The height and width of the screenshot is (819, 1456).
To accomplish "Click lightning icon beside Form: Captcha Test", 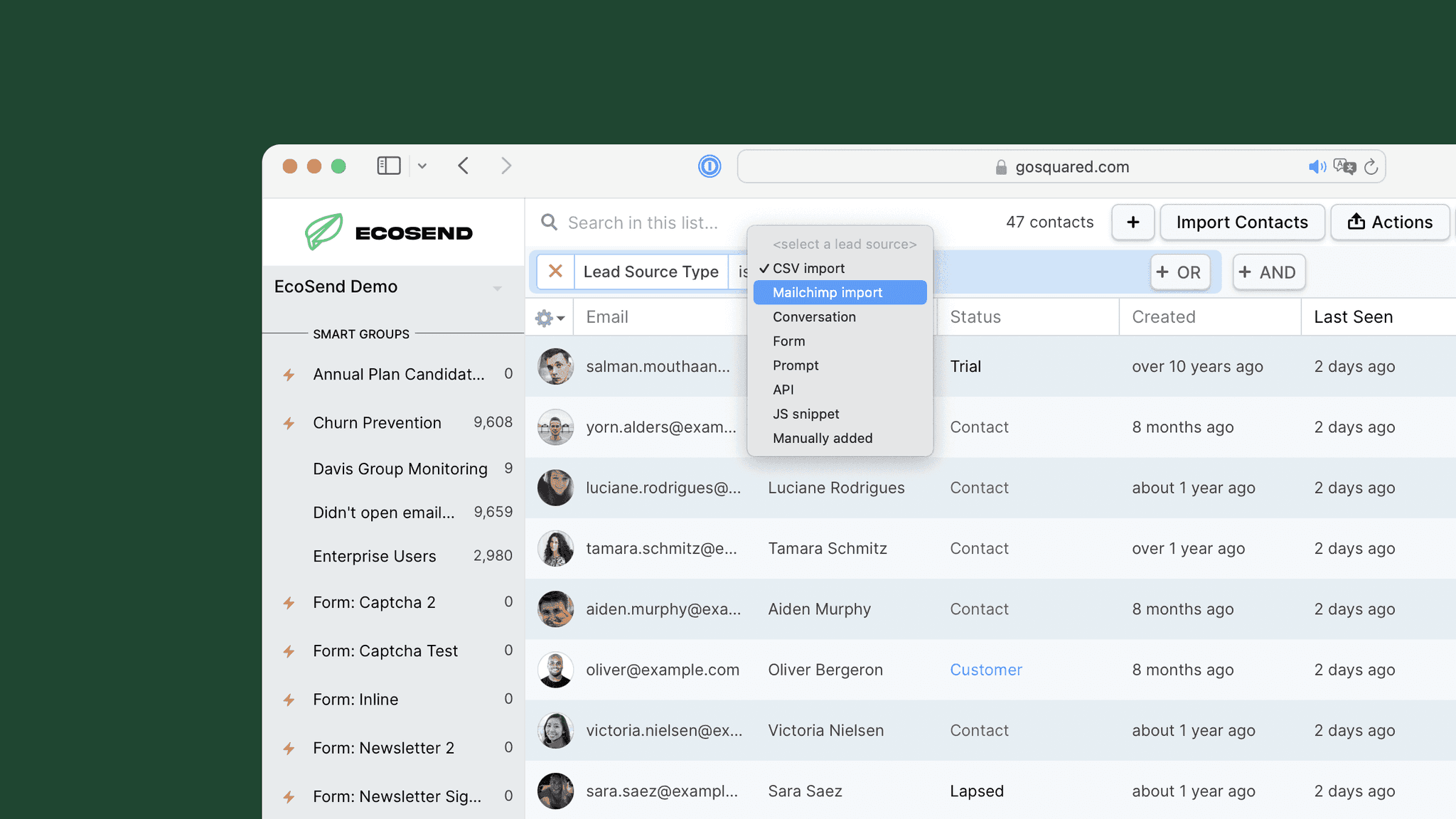I will (289, 651).
